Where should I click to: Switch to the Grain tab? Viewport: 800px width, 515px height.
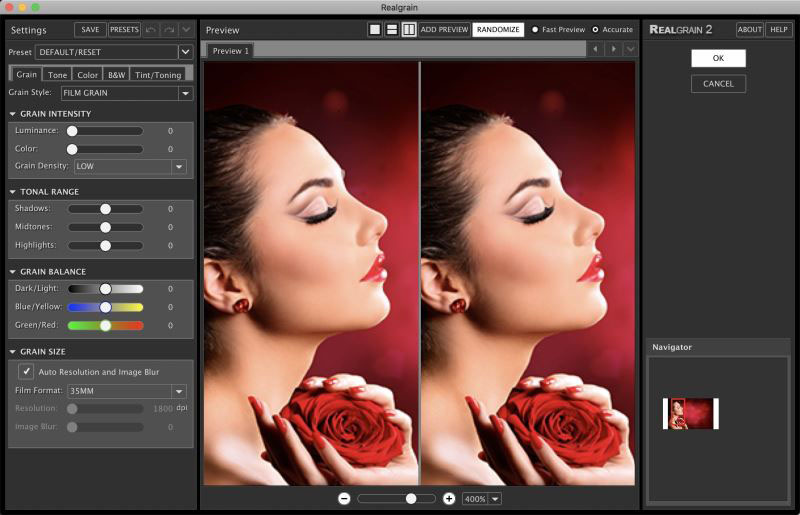tap(26, 74)
